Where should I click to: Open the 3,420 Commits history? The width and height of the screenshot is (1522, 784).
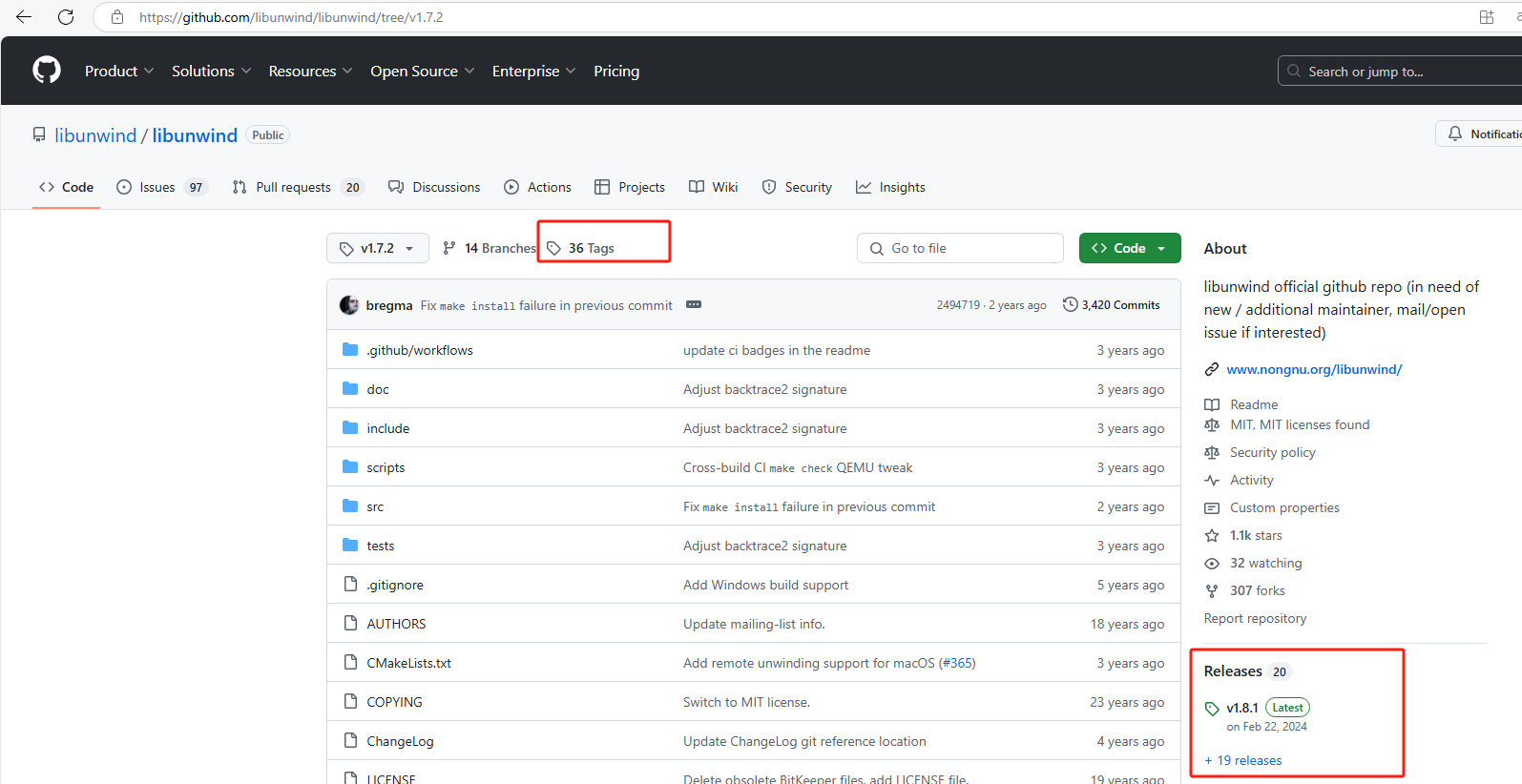[x=1112, y=305]
